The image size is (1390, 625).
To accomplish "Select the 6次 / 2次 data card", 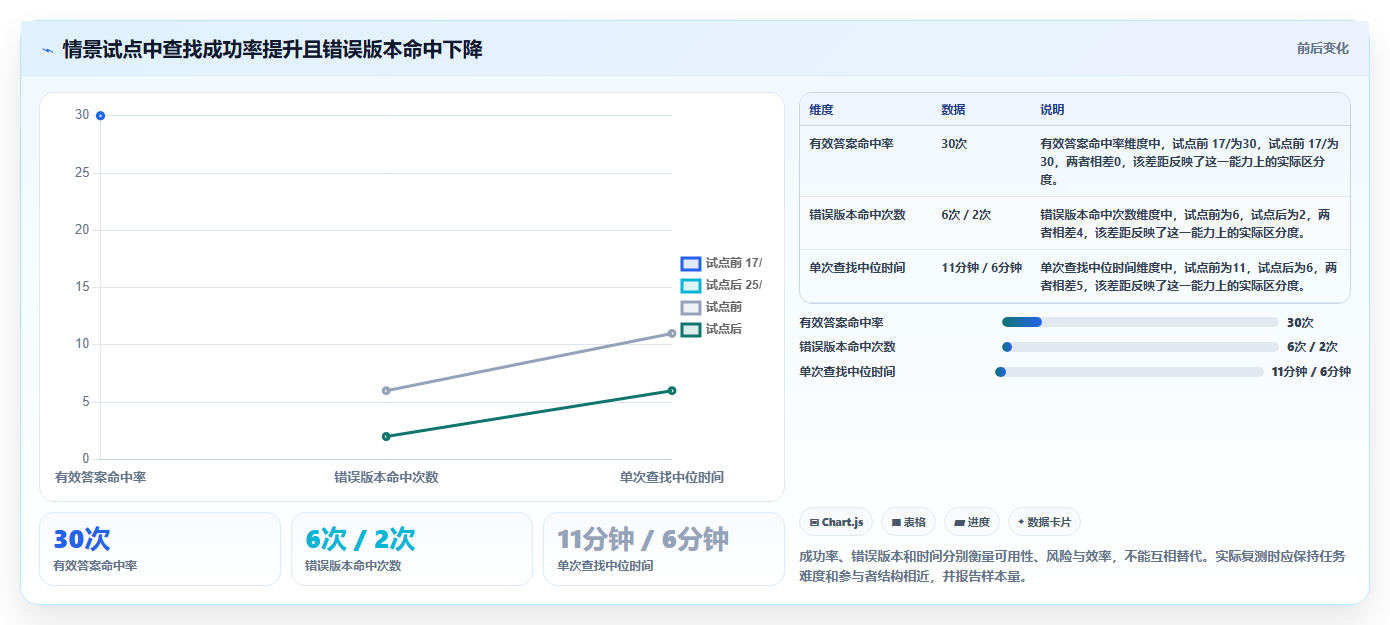I will pos(412,549).
